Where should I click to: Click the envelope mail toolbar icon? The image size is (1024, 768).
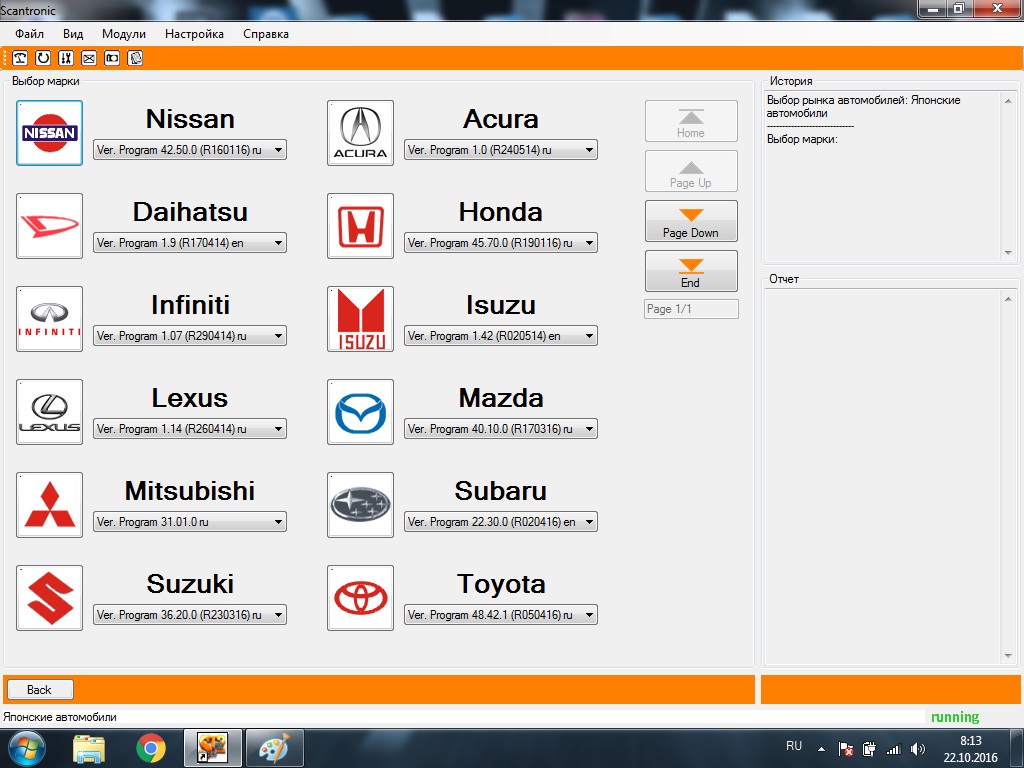point(89,58)
